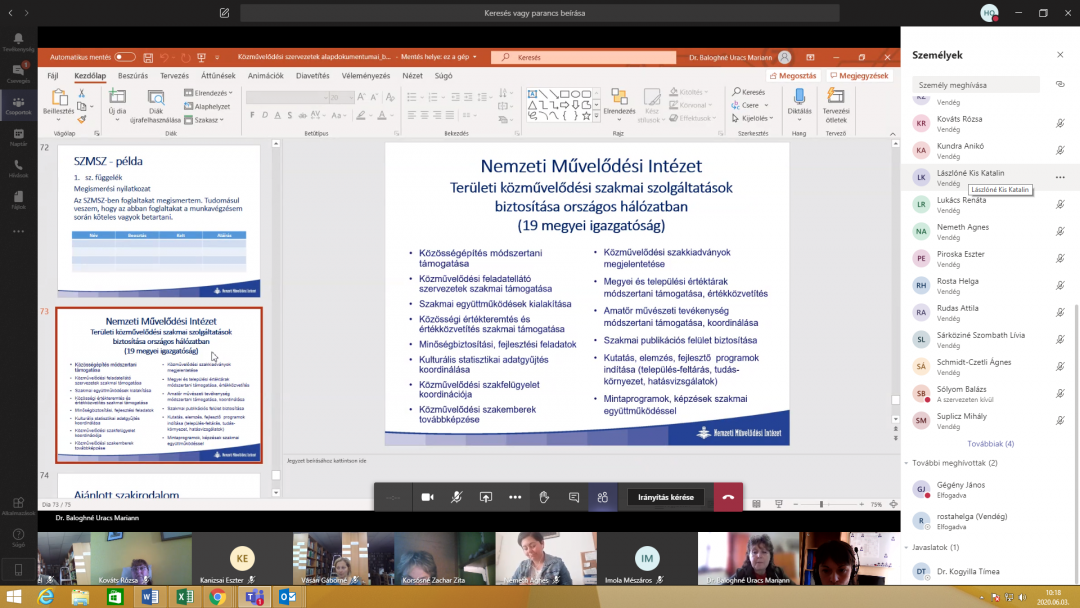The height and width of the screenshot is (608, 1080).
Task: Open the Fájl tab in PowerPoint
Action: (x=53, y=76)
